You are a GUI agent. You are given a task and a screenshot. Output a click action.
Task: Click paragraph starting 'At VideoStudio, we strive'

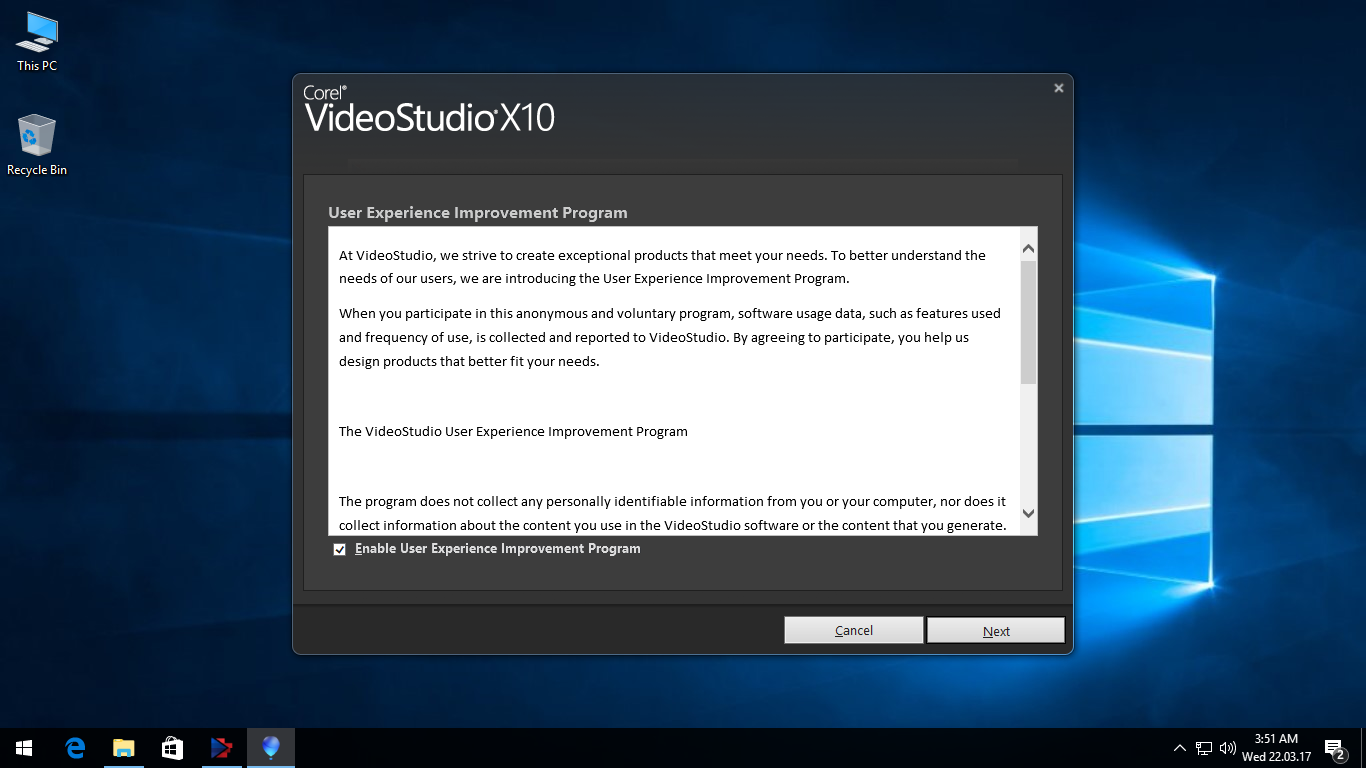click(x=662, y=267)
